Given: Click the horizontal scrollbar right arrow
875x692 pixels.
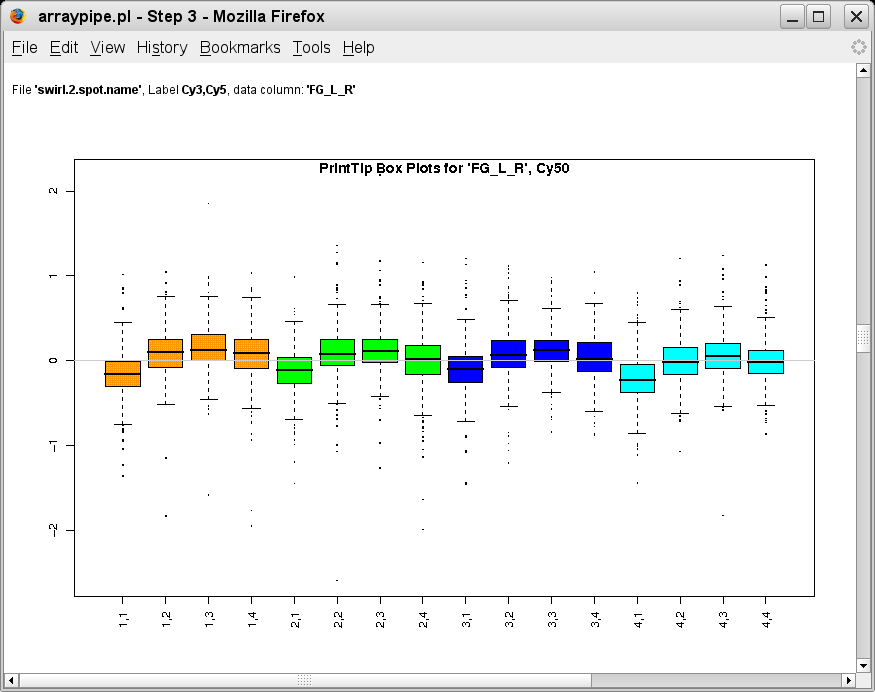Looking at the screenshot, I should click(849, 680).
